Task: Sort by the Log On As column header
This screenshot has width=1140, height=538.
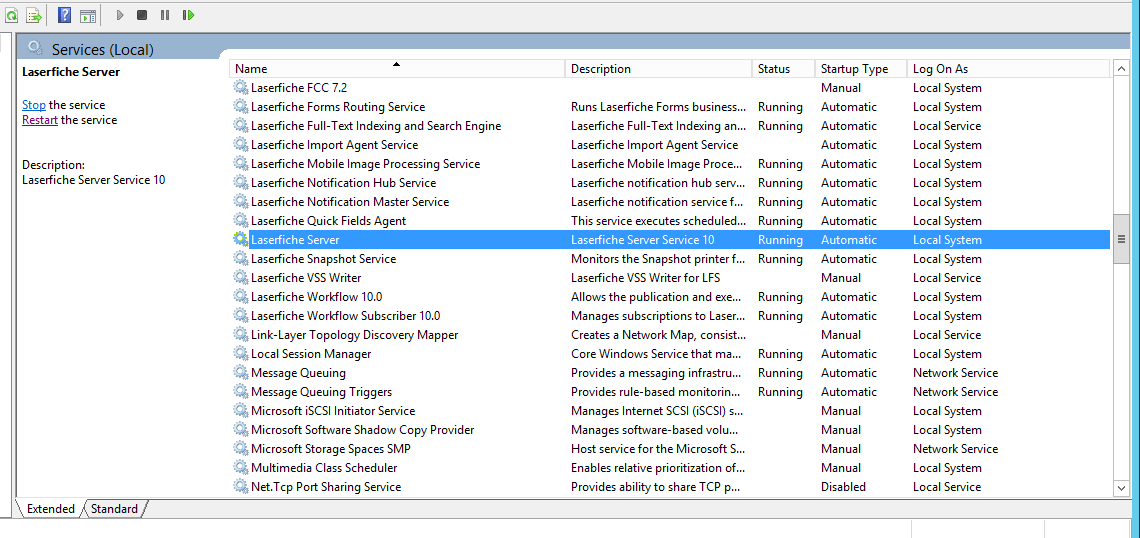Action: tap(1008, 69)
